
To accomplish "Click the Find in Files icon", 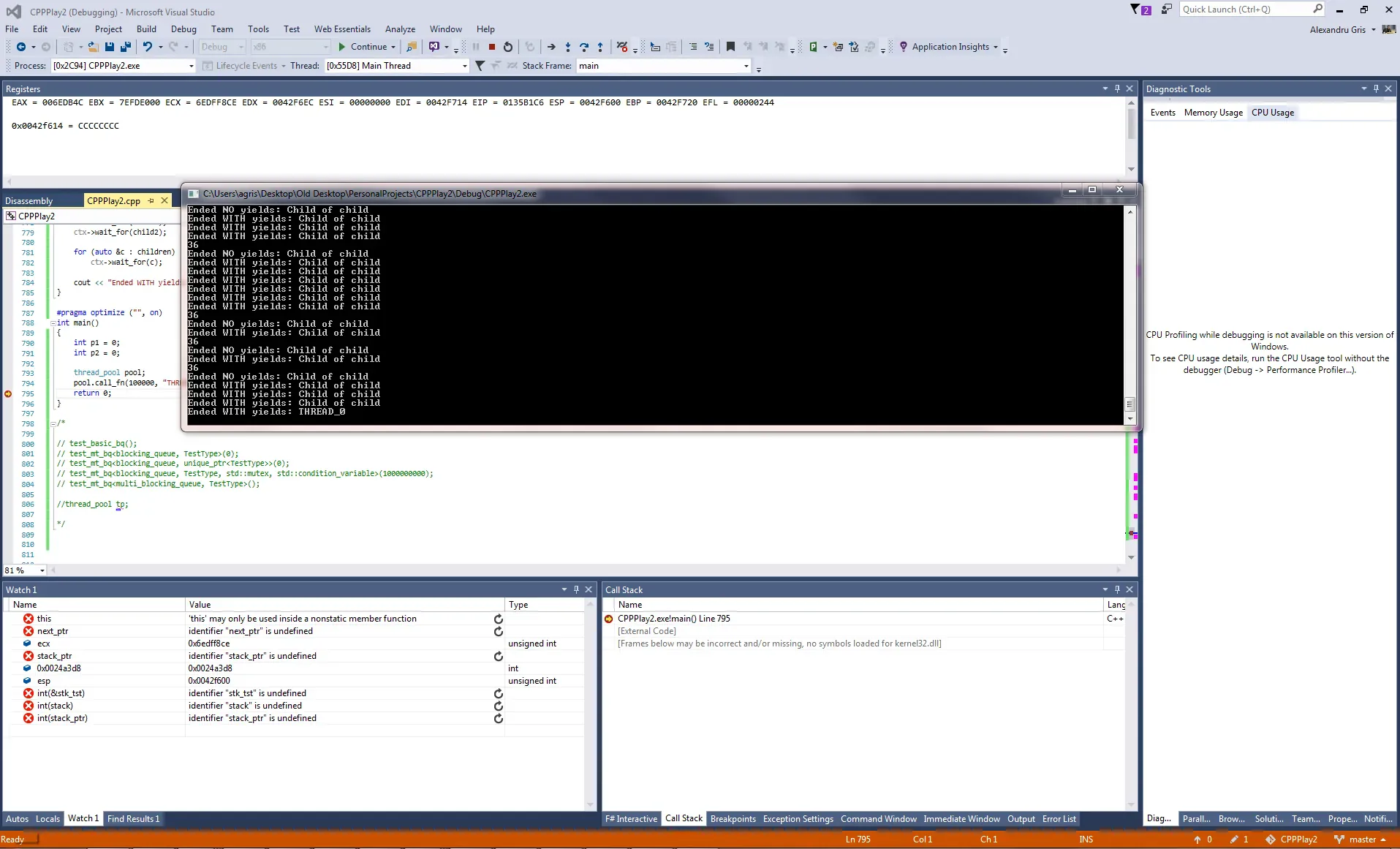I will [x=412, y=47].
